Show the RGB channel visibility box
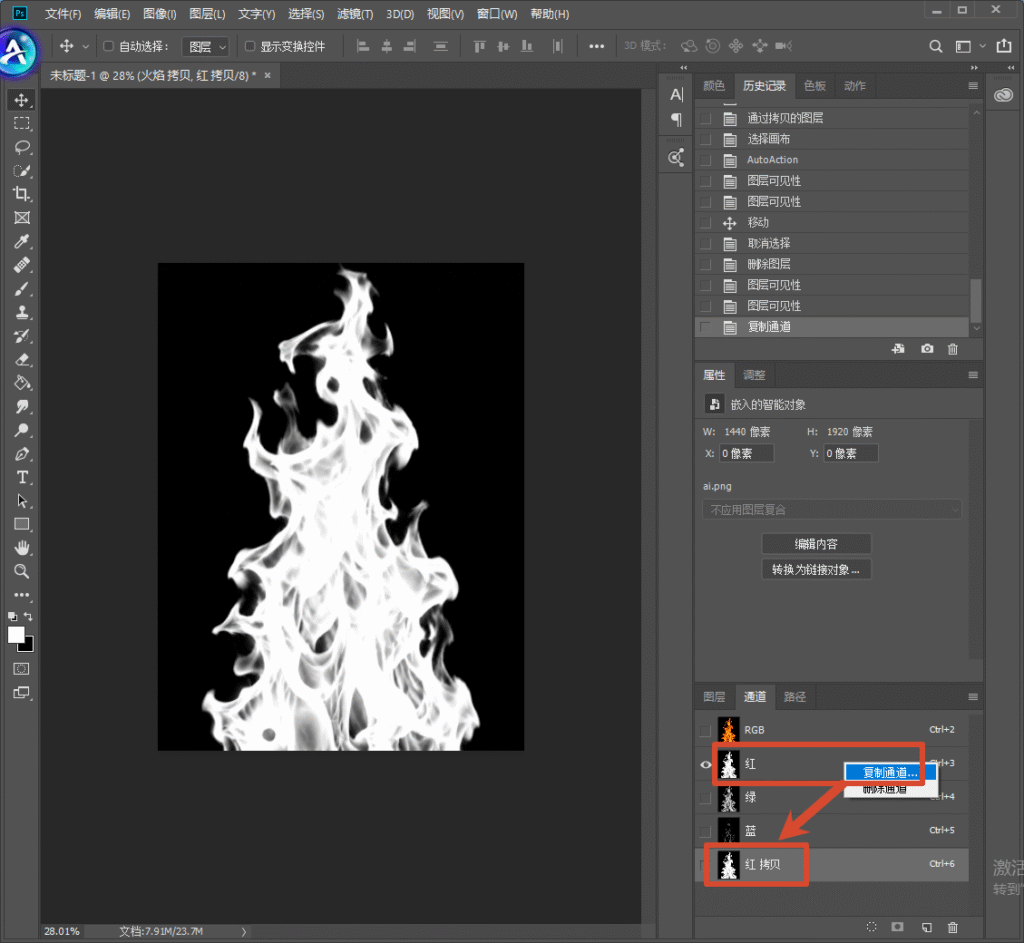Screen dimensions: 1024x943 click(705, 730)
